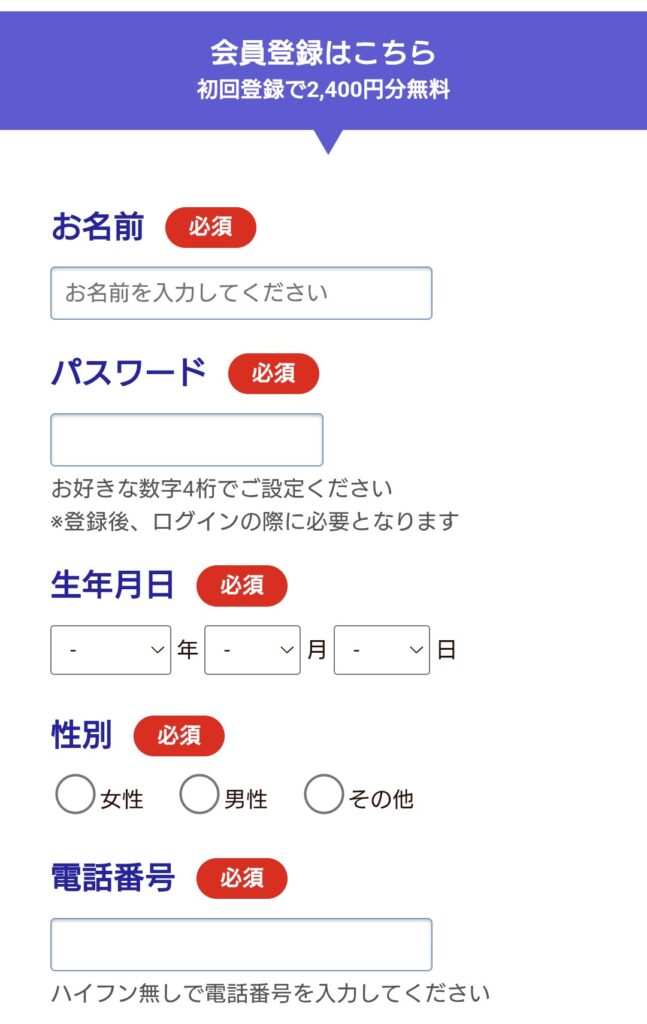The width and height of the screenshot is (647, 1024).
Task: Click the 性別 section label
Action: pyautogui.click(x=80, y=737)
